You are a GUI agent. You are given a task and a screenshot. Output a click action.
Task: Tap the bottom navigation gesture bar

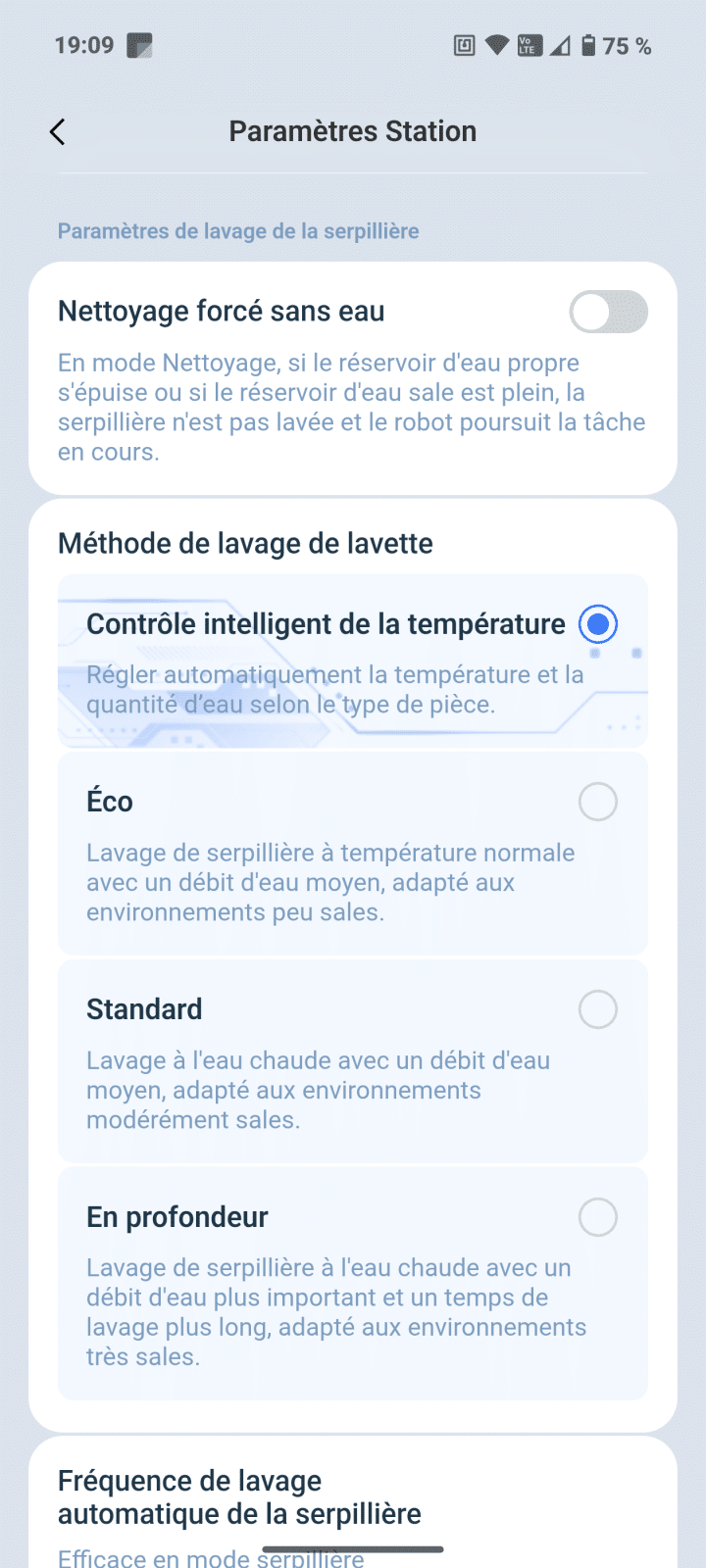(353, 1549)
